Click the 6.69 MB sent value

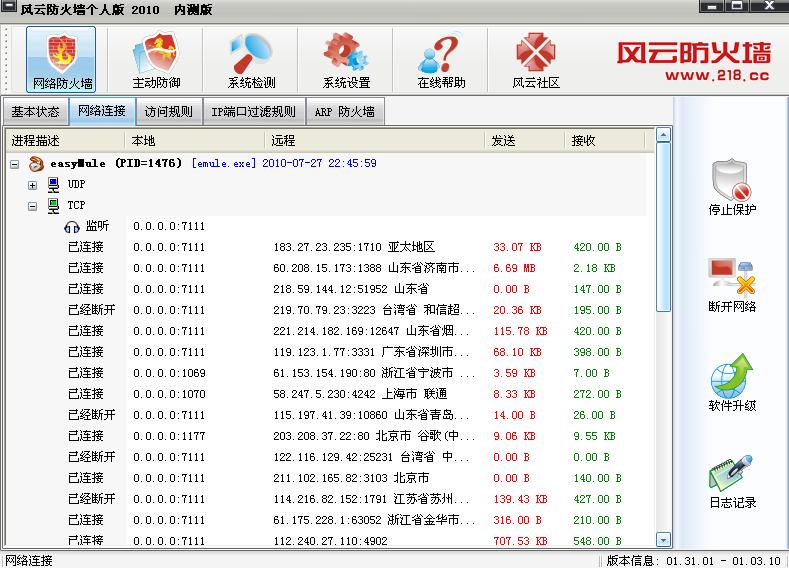click(514, 268)
